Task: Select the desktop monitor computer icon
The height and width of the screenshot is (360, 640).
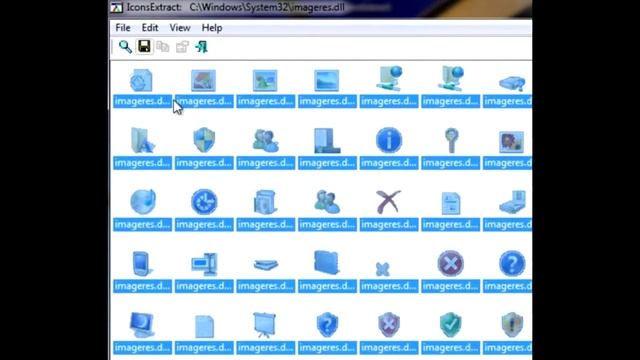Action: pyautogui.click(x=142, y=325)
